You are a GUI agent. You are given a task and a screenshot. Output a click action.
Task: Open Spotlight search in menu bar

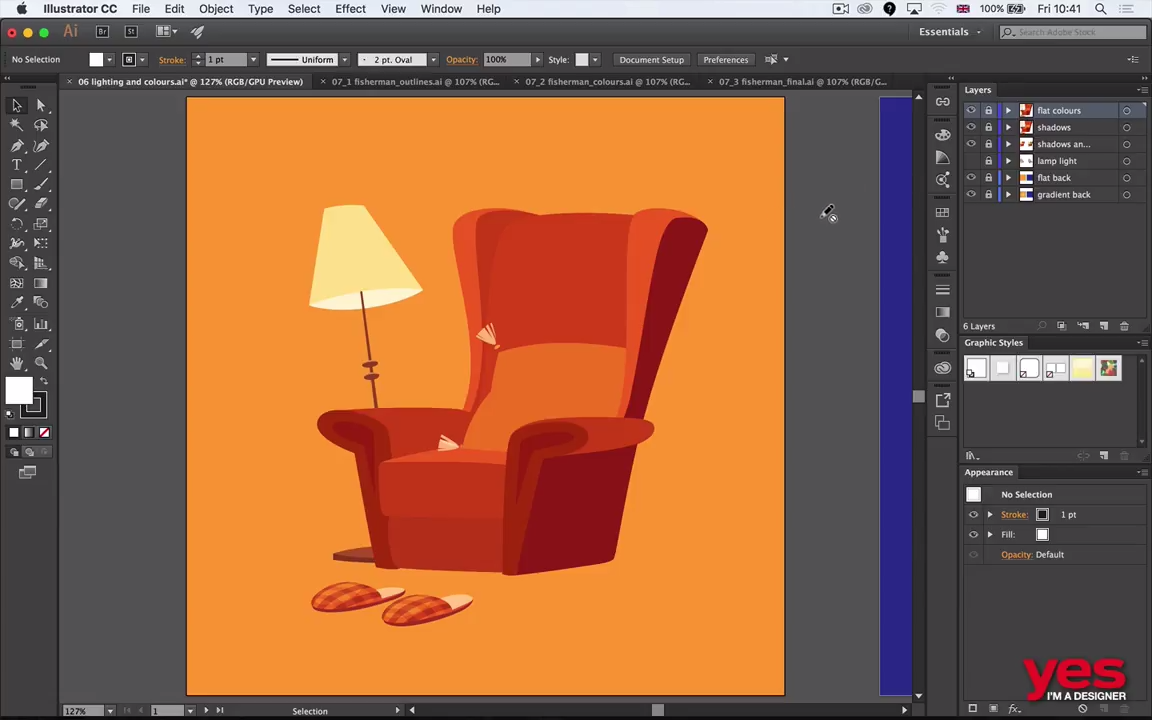tap(1101, 9)
